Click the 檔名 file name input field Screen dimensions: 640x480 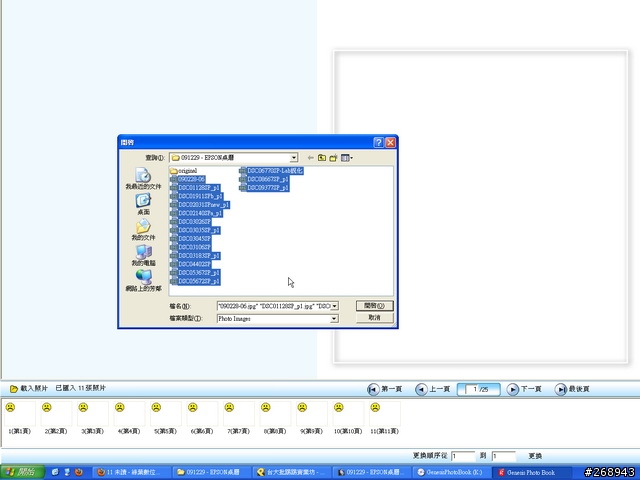pyautogui.click(x=273, y=306)
